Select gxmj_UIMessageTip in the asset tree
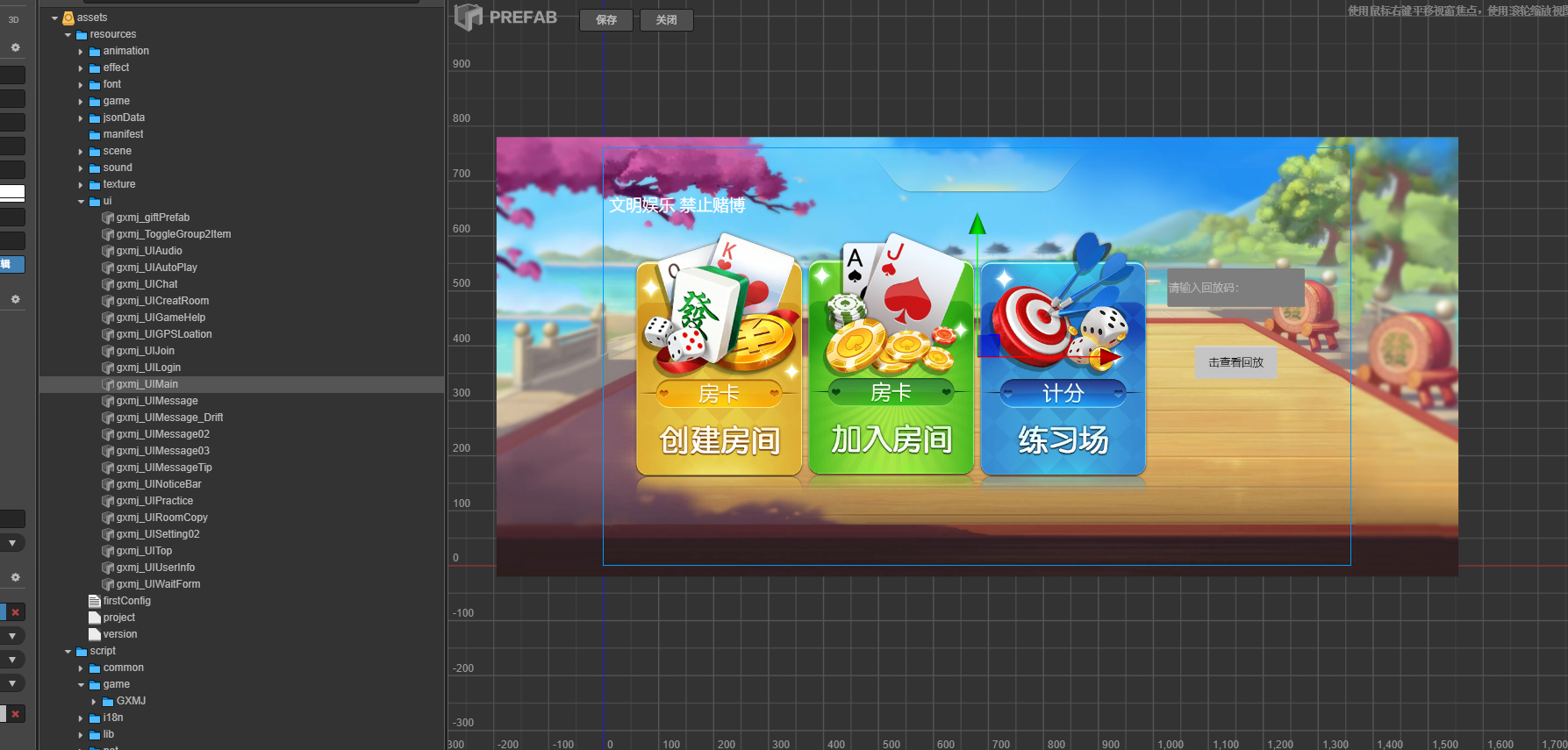 [164, 468]
